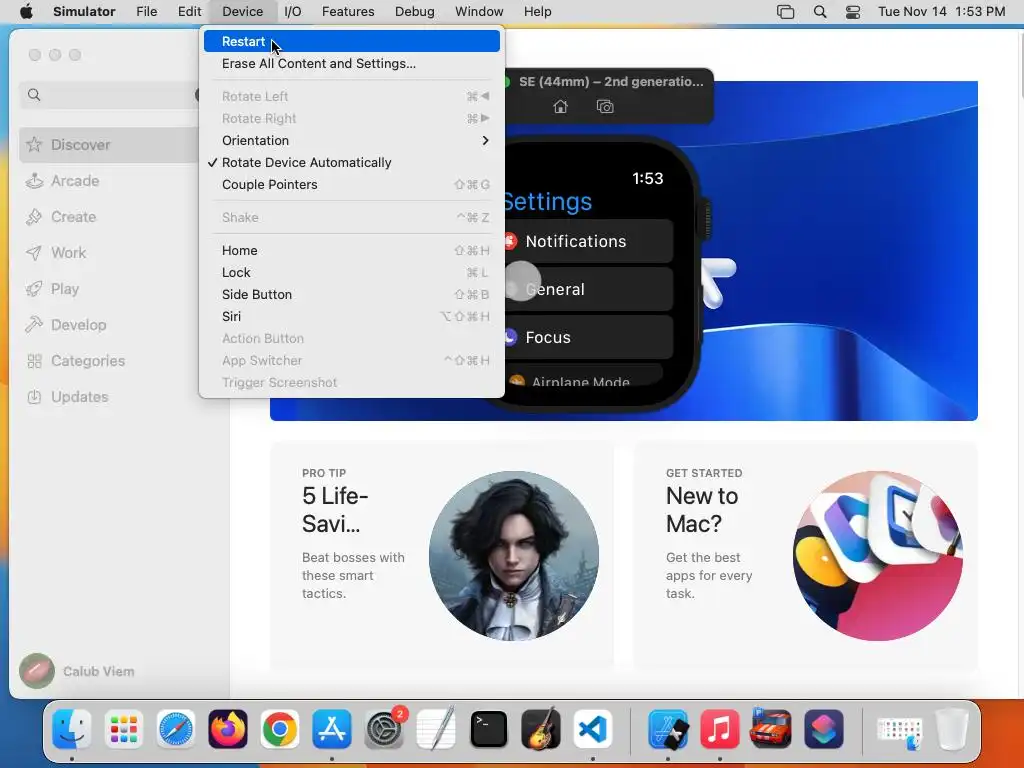The width and height of the screenshot is (1024, 768).
Task: Toggle Rotate Device Automatically
Action: tap(351, 163)
